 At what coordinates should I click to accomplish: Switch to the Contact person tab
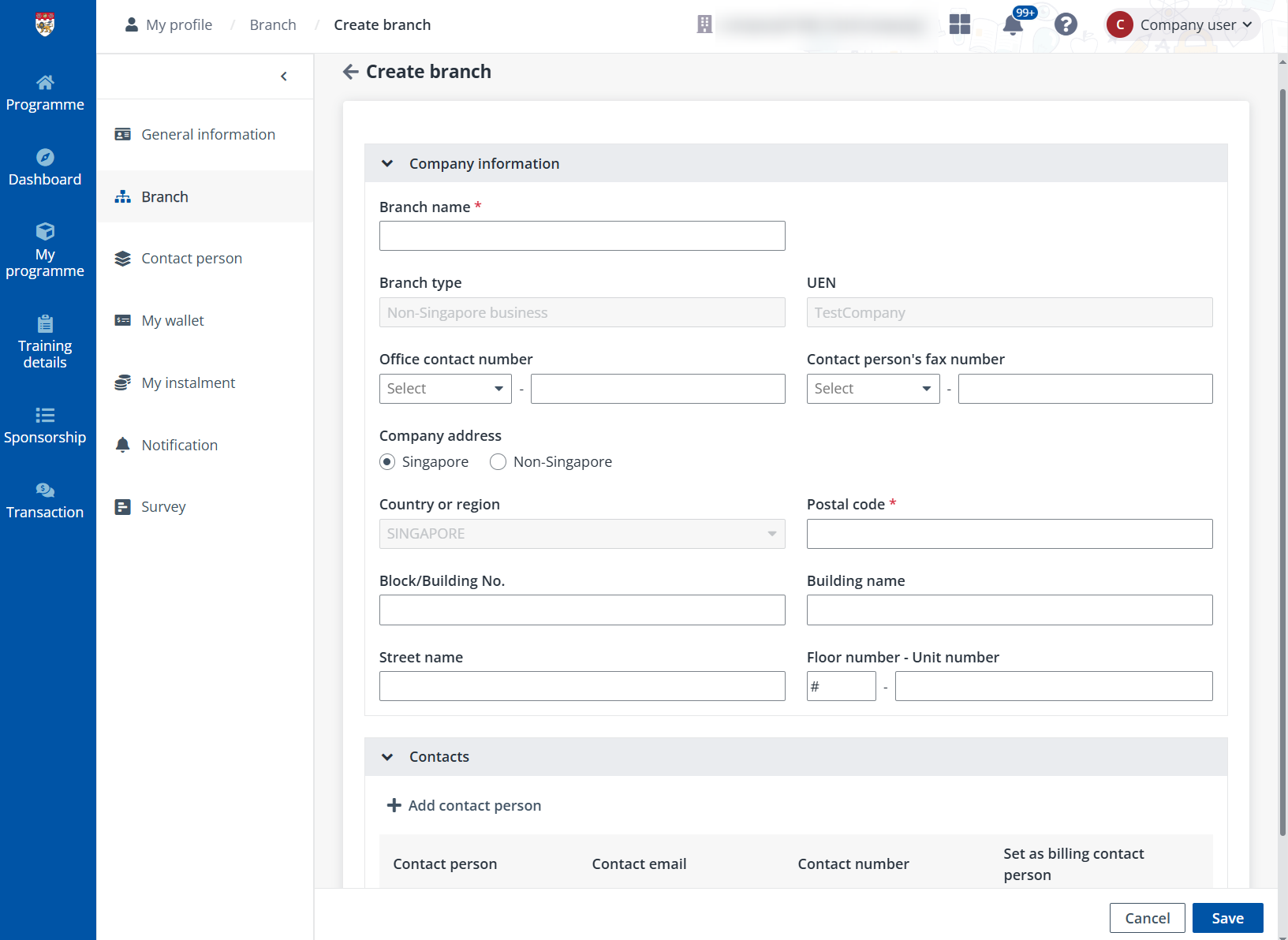click(x=191, y=258)
